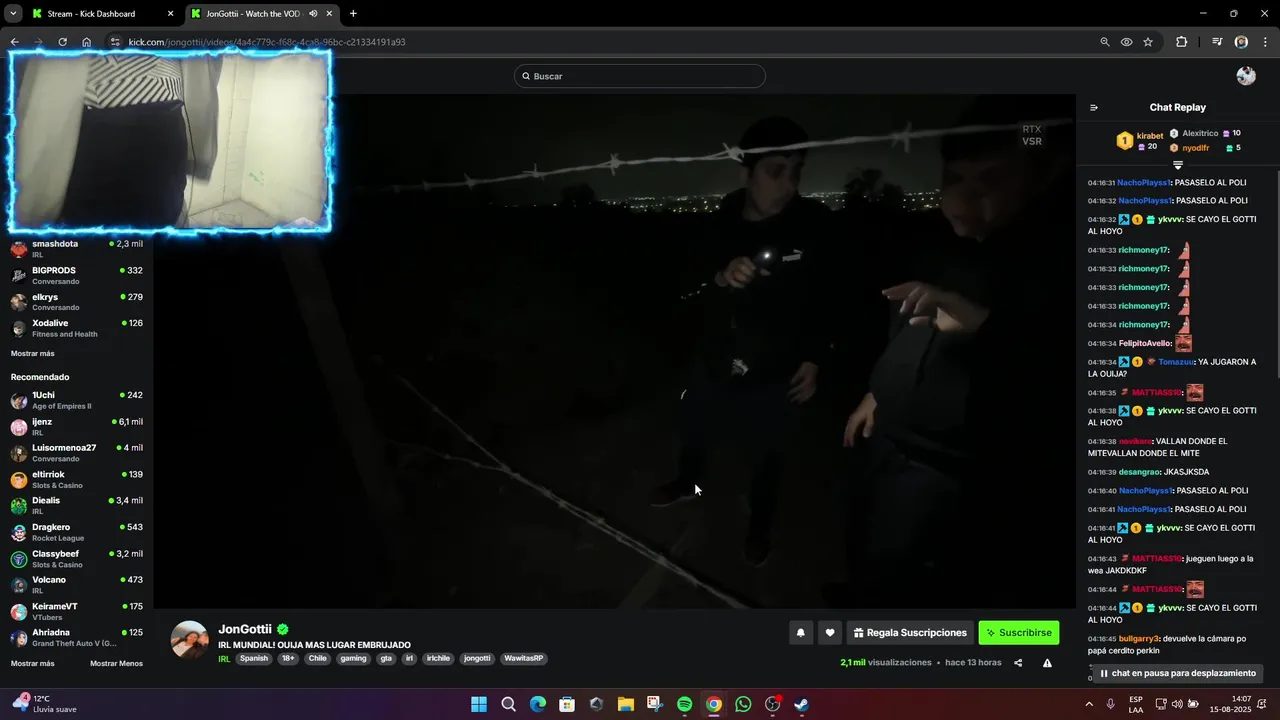The height and width of the screenshot is (720, 1280).
Task: Open Chrome's three-dot menu
Action: point(1266,42)
